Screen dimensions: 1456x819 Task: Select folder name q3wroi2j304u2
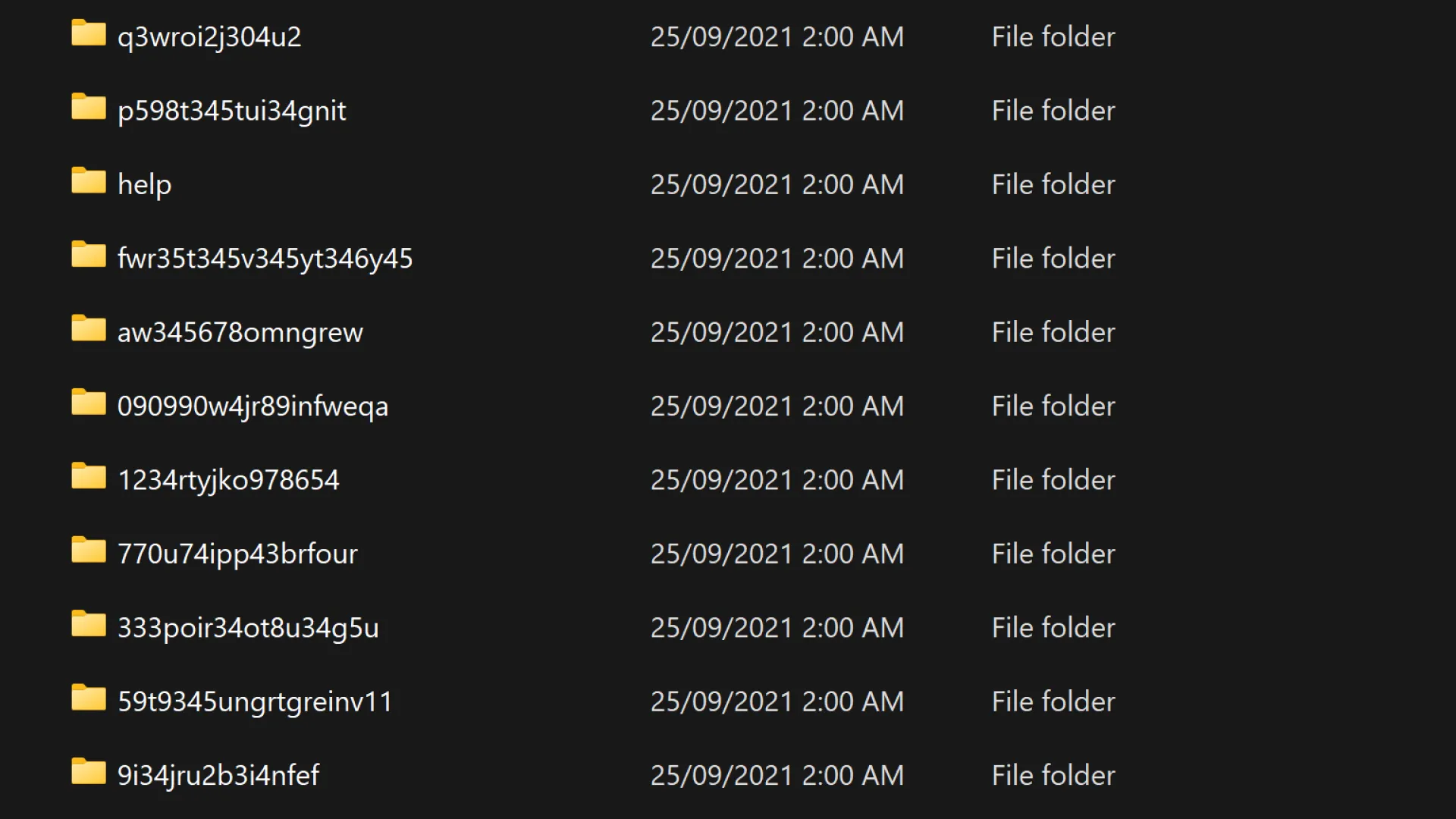coord(209,36)
